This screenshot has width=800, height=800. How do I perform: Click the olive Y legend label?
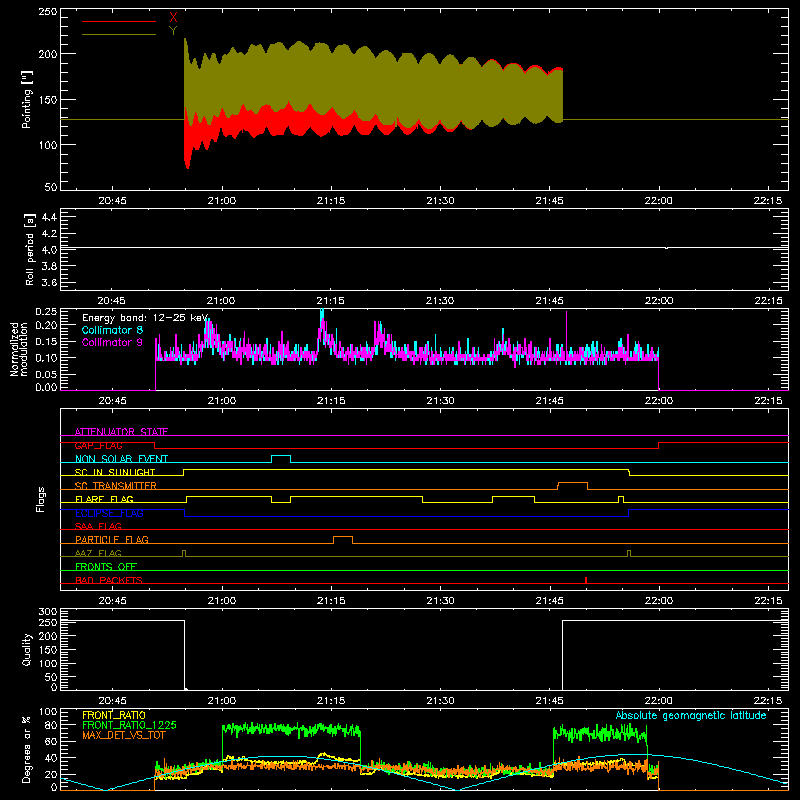173,31
